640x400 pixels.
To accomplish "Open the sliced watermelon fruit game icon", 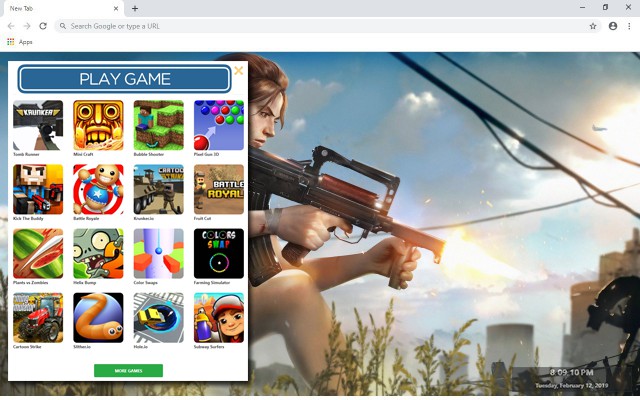I will (x=38, y=253).
